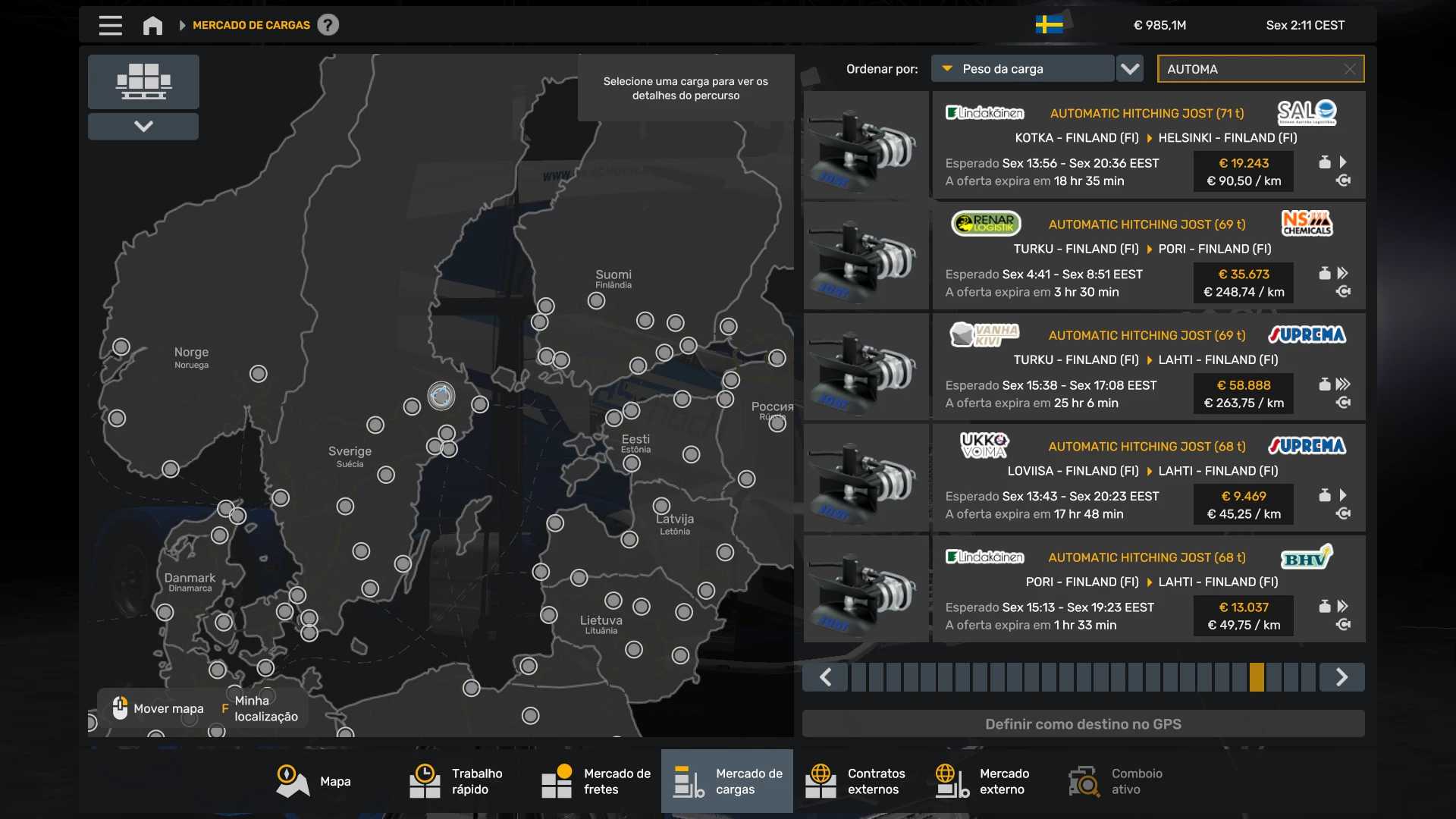Screen dimensions: 1456x819
Task: Open the 'Peso da carga' sort dropdown
Action: [1022, 69]
